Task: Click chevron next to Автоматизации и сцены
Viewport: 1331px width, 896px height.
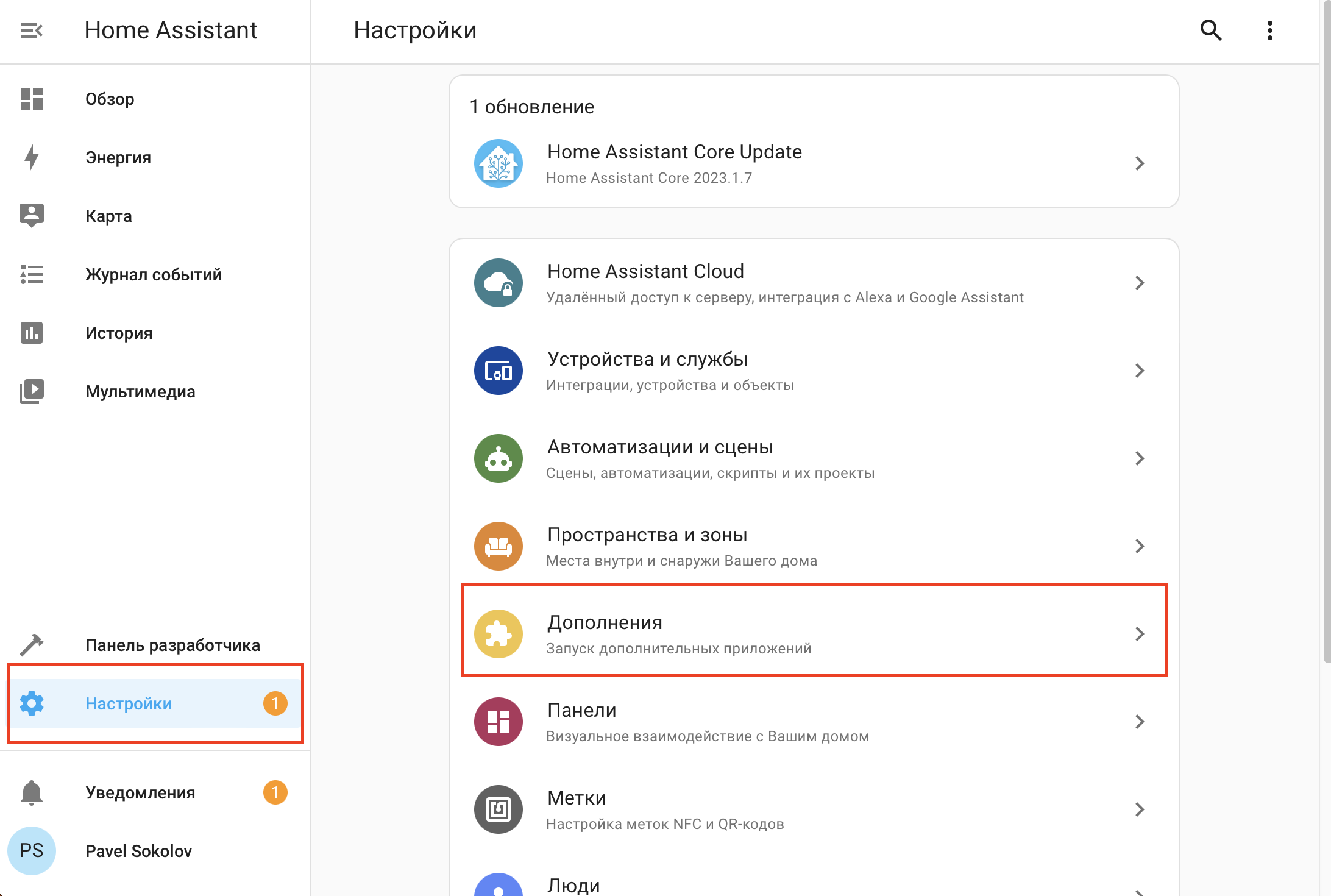Action: pos(1139,458)
